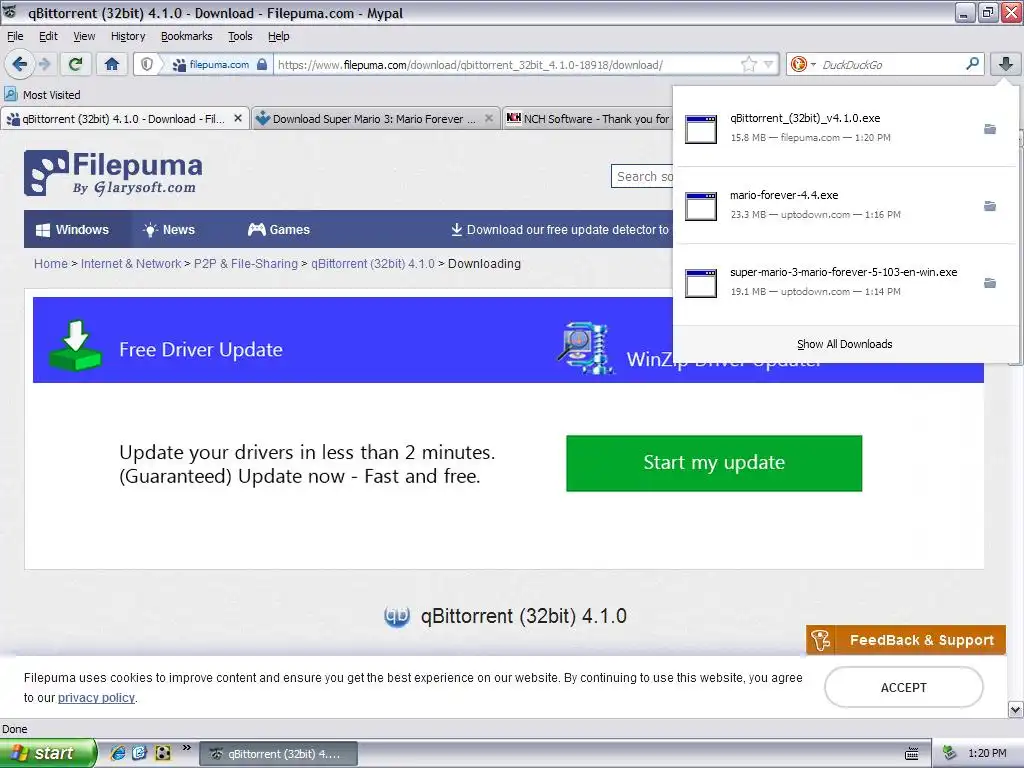Open the URL history dropdown arrow
Image resolution: width=1024 pixels, height=768 pixels.
tap(769, 64)
